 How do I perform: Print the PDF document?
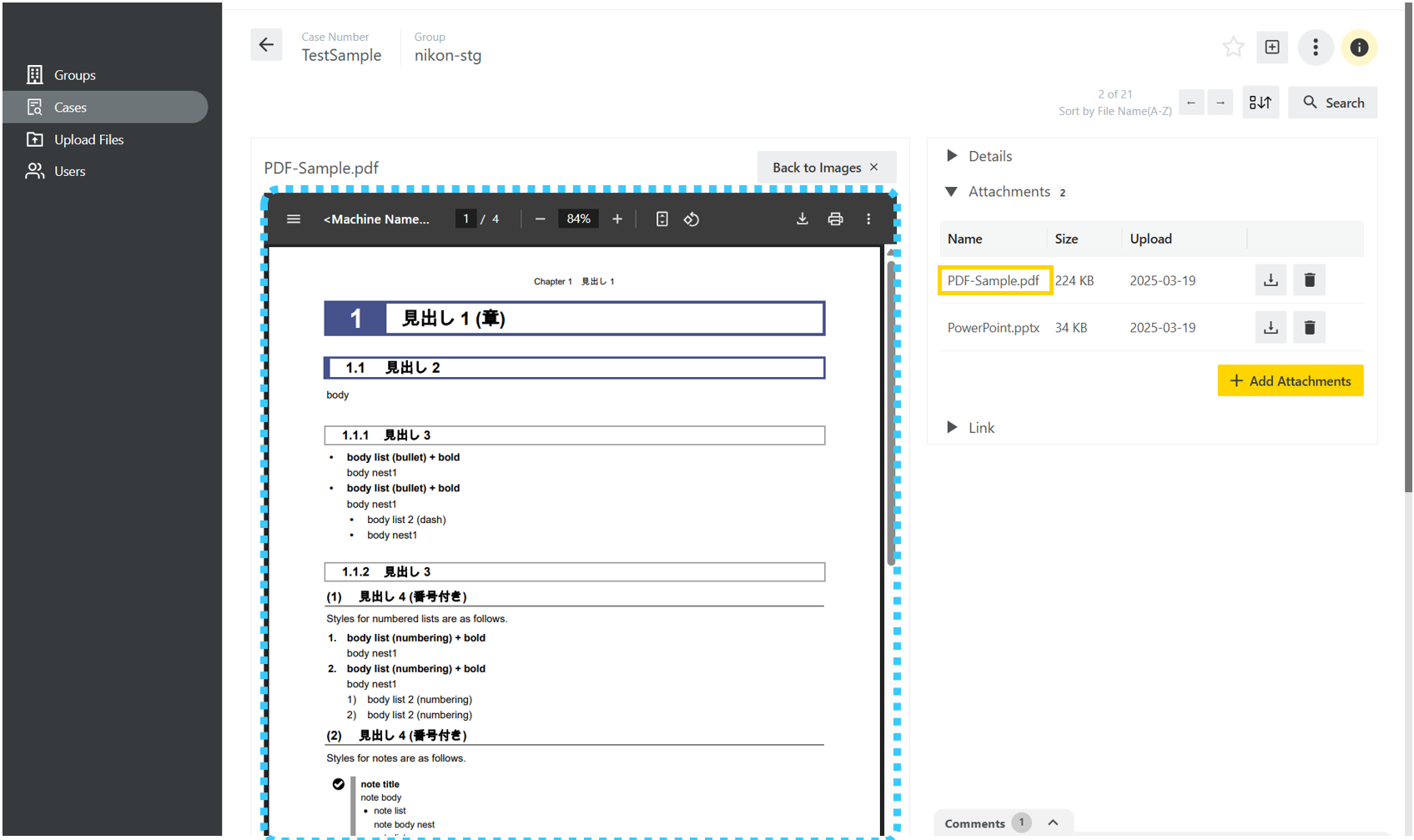click(835, 219)
